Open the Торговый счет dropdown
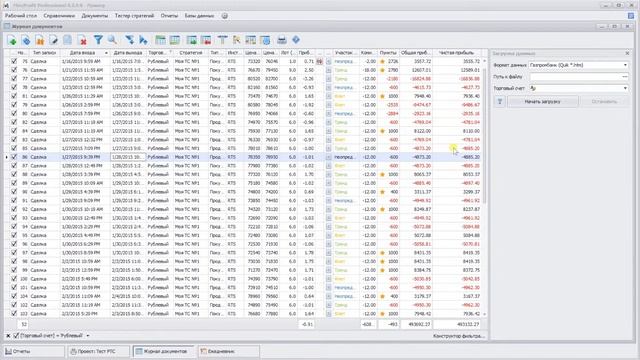640x360 pixels. 625,88
